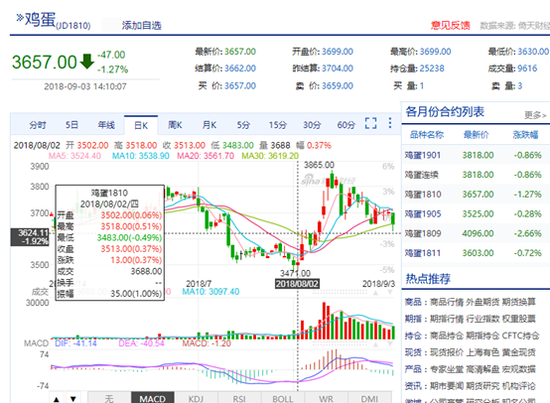Switch to the 5分 interval tab
Screen dimensions: 550x403
pos(243,125)
